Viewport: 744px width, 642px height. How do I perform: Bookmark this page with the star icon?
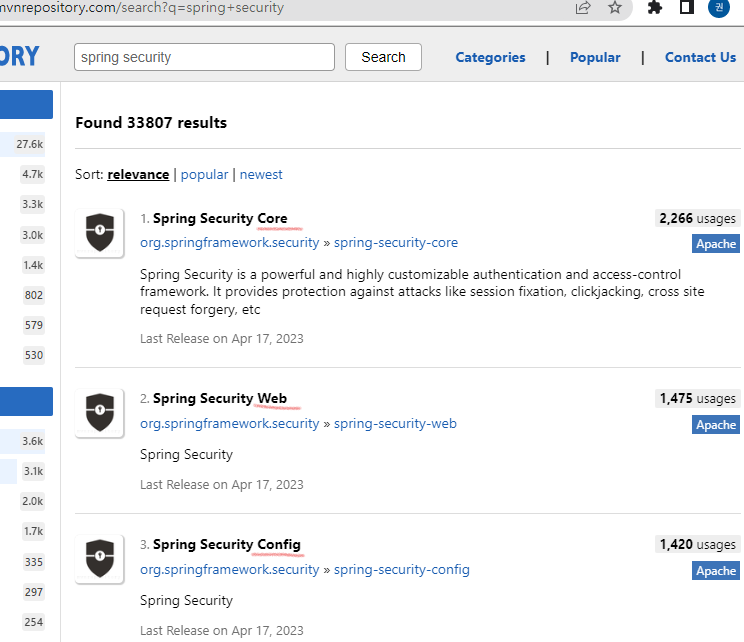pos(614,8)
